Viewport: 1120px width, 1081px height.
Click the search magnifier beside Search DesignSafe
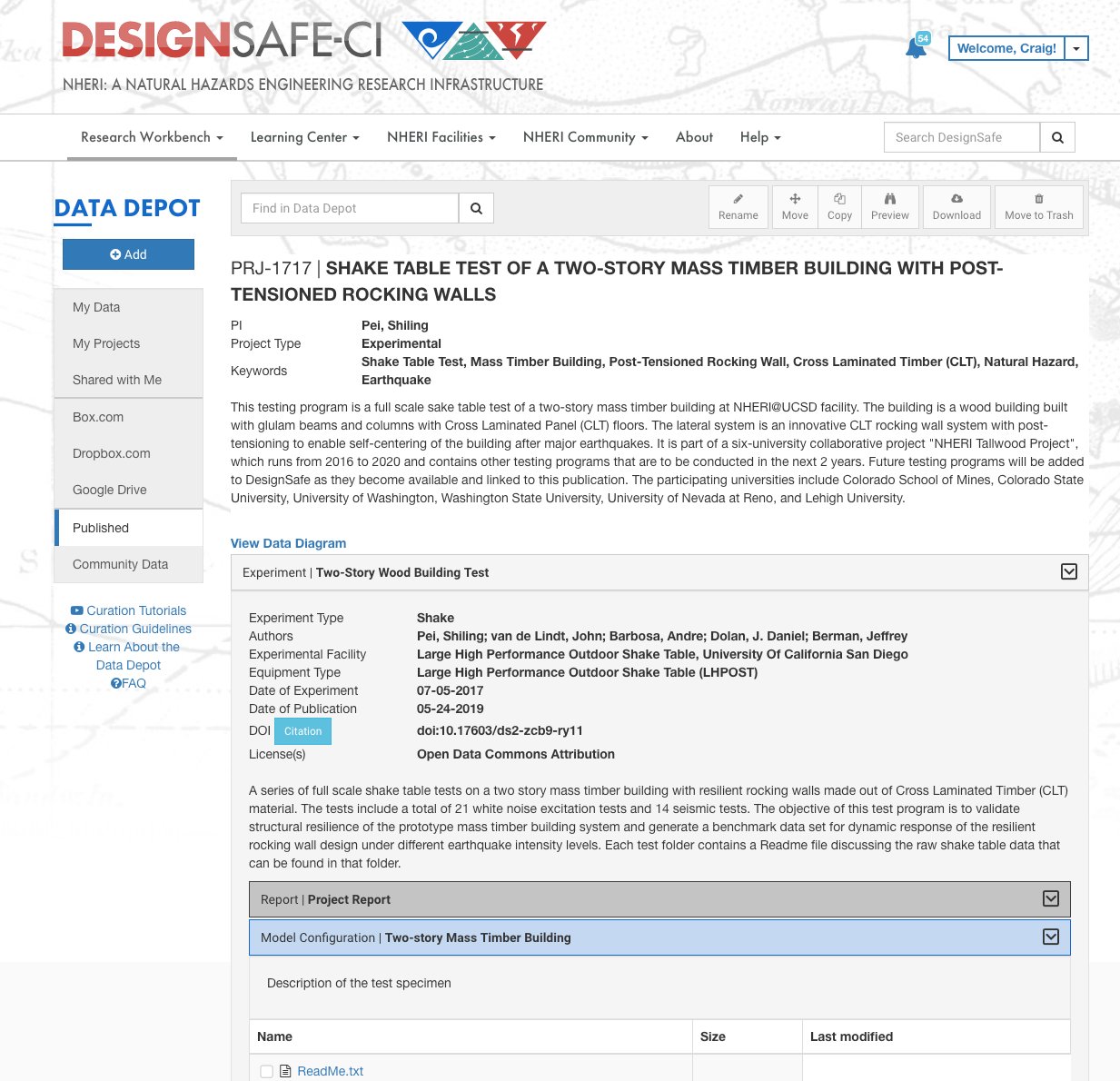pos(1057,137)
